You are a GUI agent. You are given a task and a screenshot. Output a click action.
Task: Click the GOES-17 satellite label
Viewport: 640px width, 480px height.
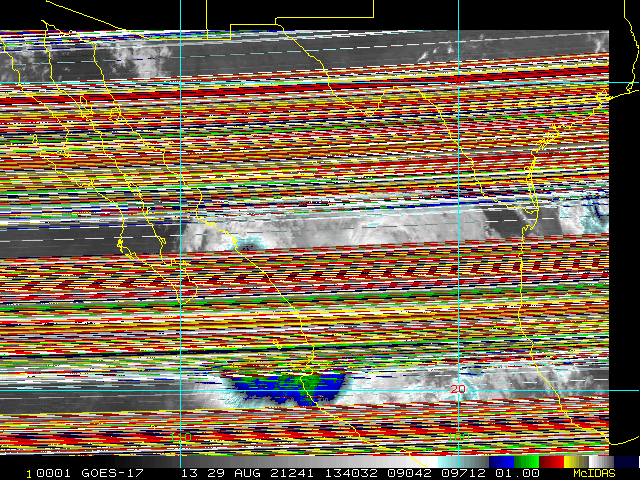point(112,473)
